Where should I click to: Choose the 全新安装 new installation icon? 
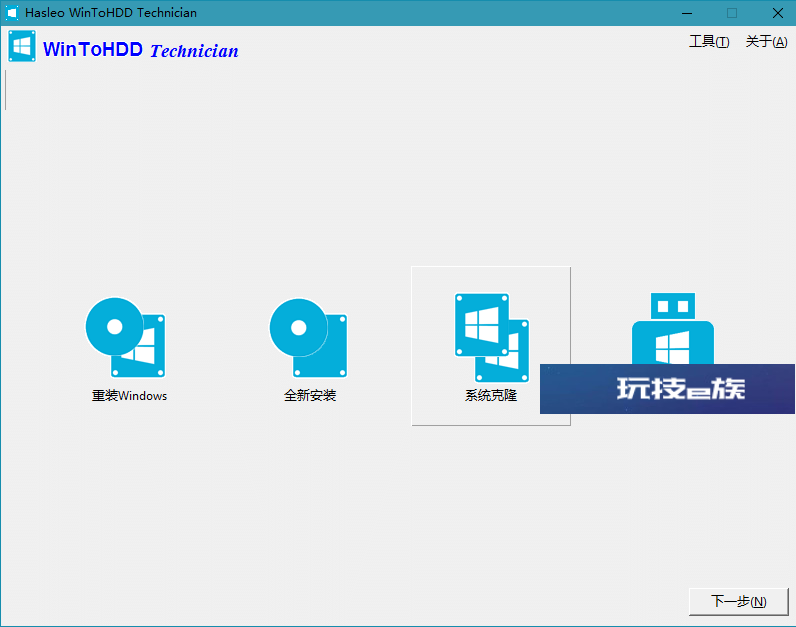click(308, 337)
